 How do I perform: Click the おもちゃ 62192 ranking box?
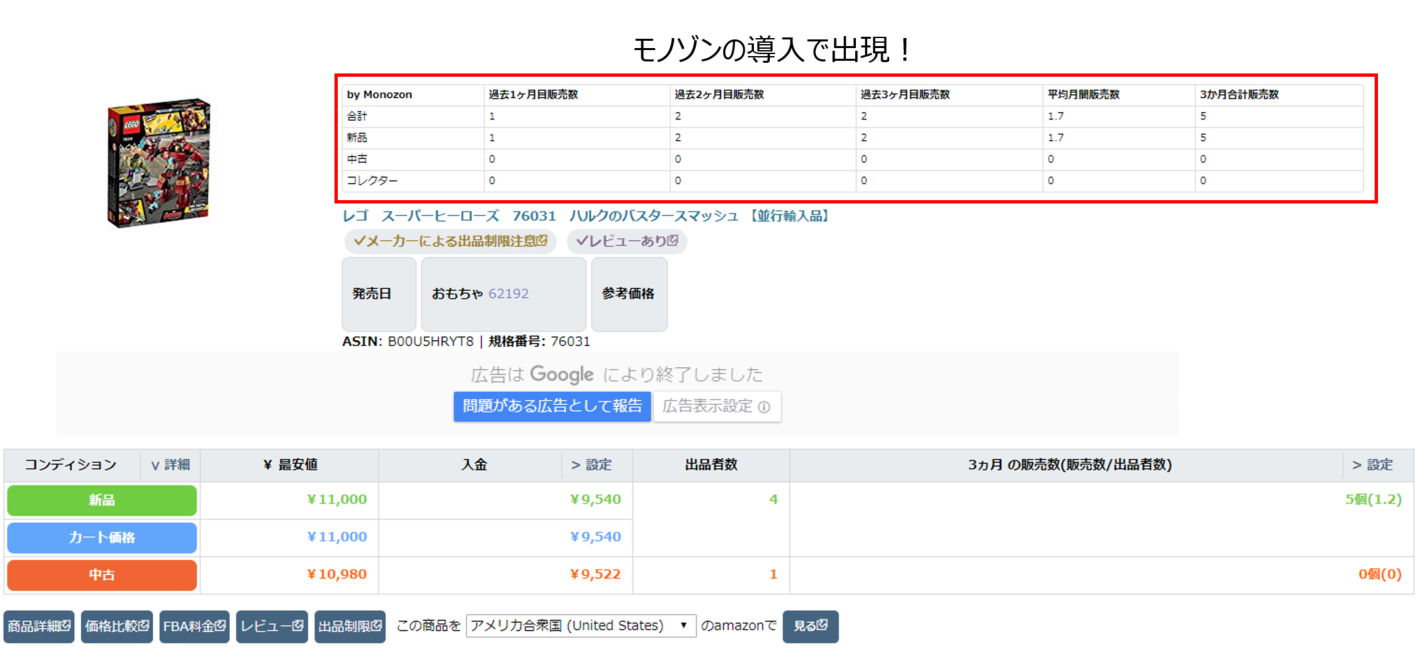[503, 294]
